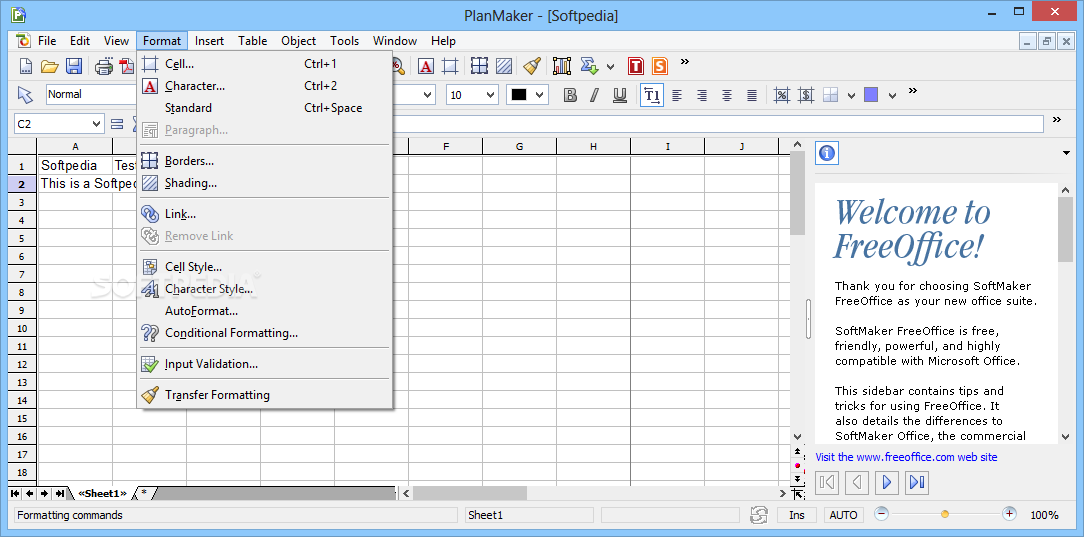The height and width of the screenshot is (537, 1084).
Task: Open a file with the folder icon
Action: point(49,66)
